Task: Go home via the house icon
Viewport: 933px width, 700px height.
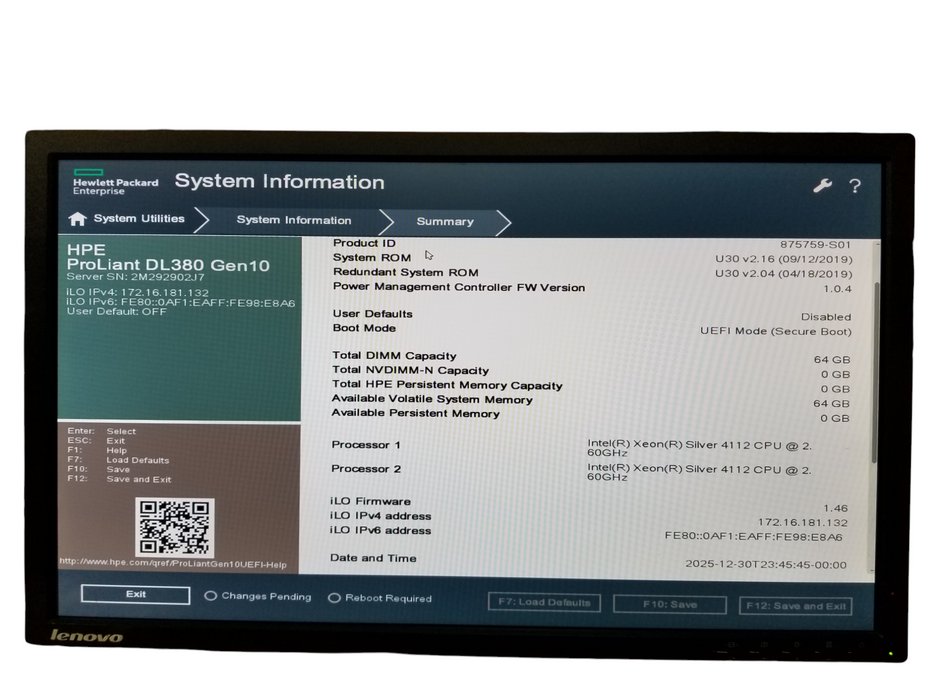Action: click(x=77, y=218)
